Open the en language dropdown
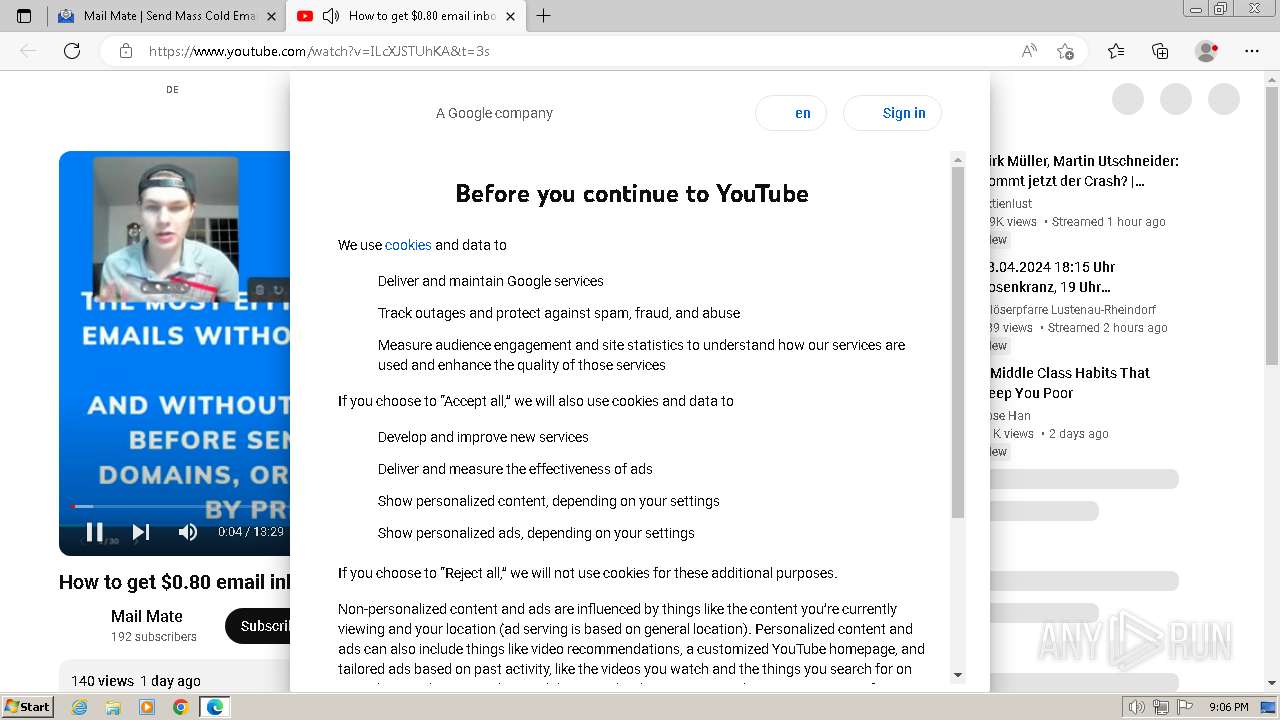This screenshot has width=1280, height=720. [x=791, y=113]
